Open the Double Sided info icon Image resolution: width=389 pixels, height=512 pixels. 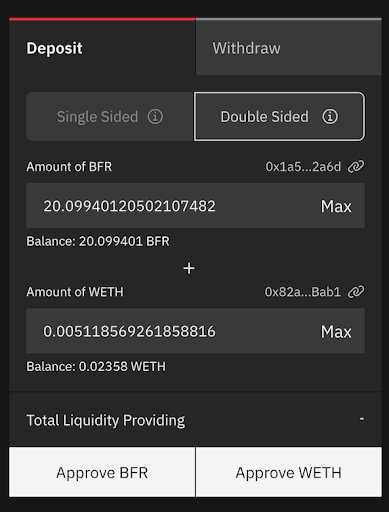[x=330, y=117]
